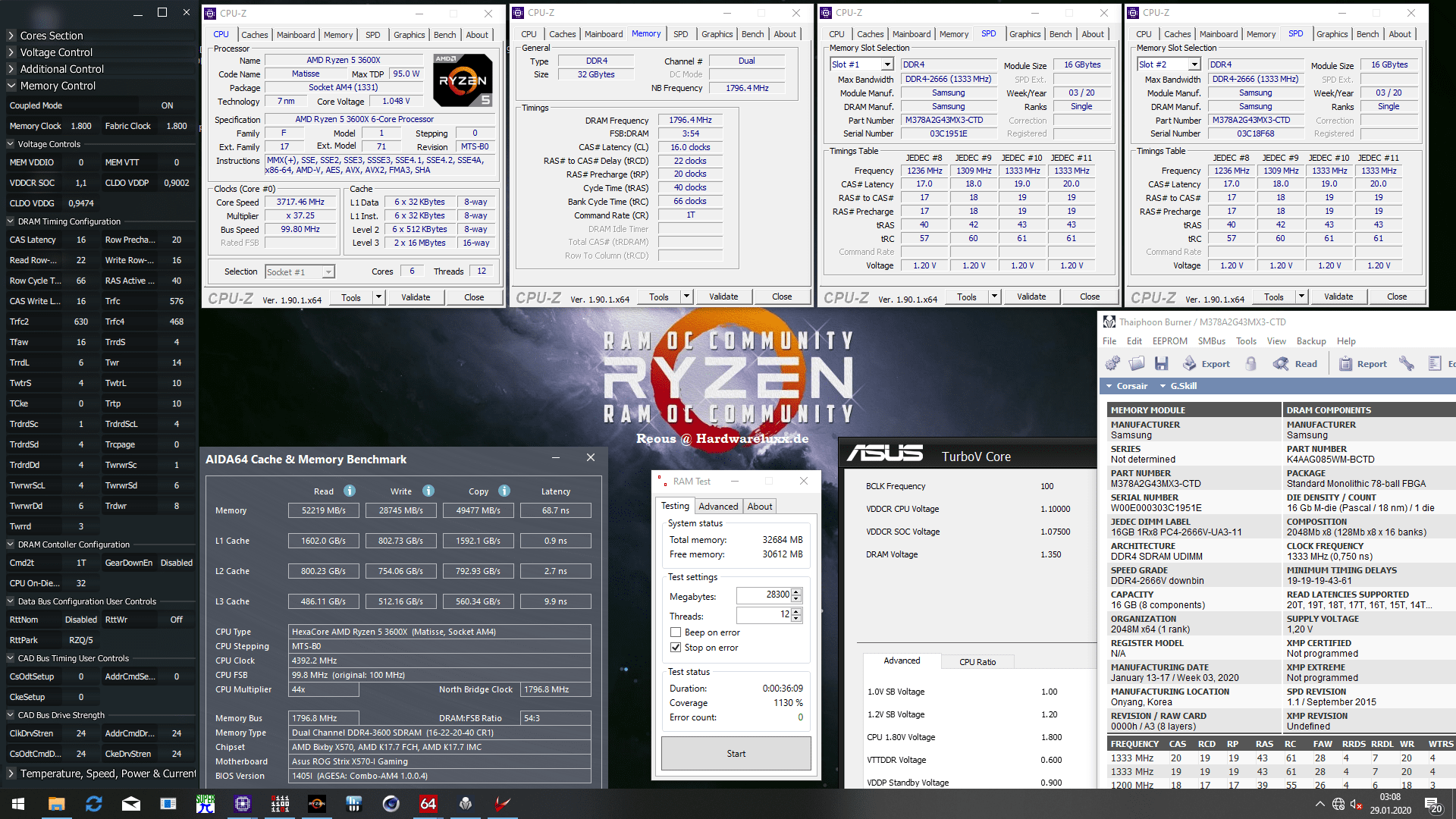Click the save floppy disk icon in Thaiphoon Burner
Viewport: 1456px width, 819px height.
[1161, 364]
